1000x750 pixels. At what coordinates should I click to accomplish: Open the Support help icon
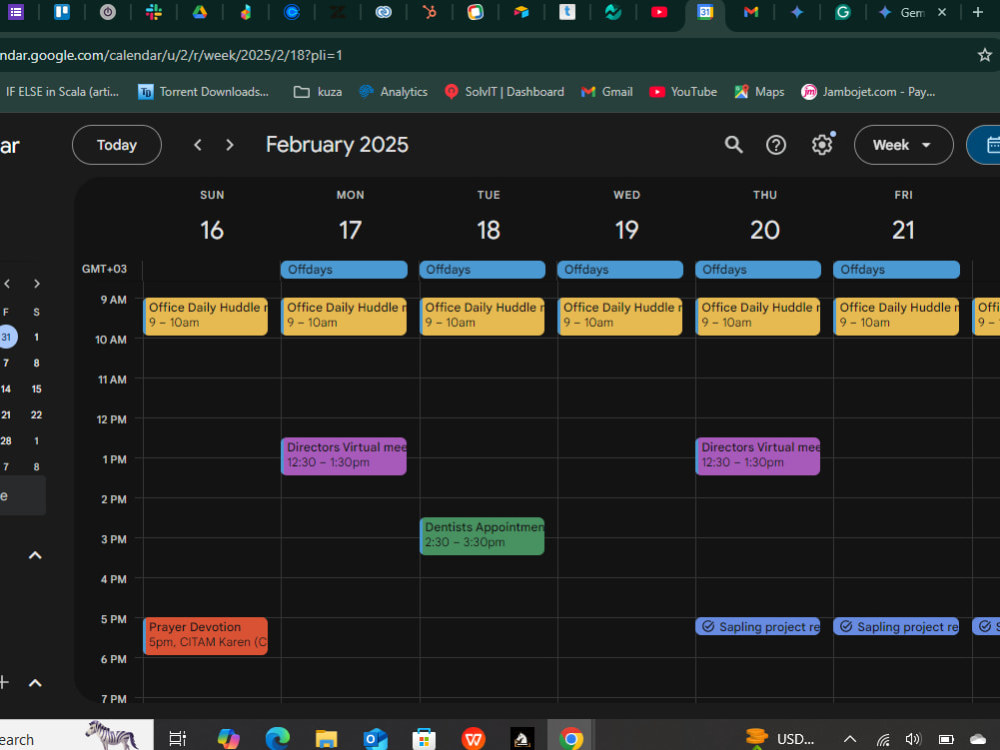pyautogui.click(x=776, y=145)
